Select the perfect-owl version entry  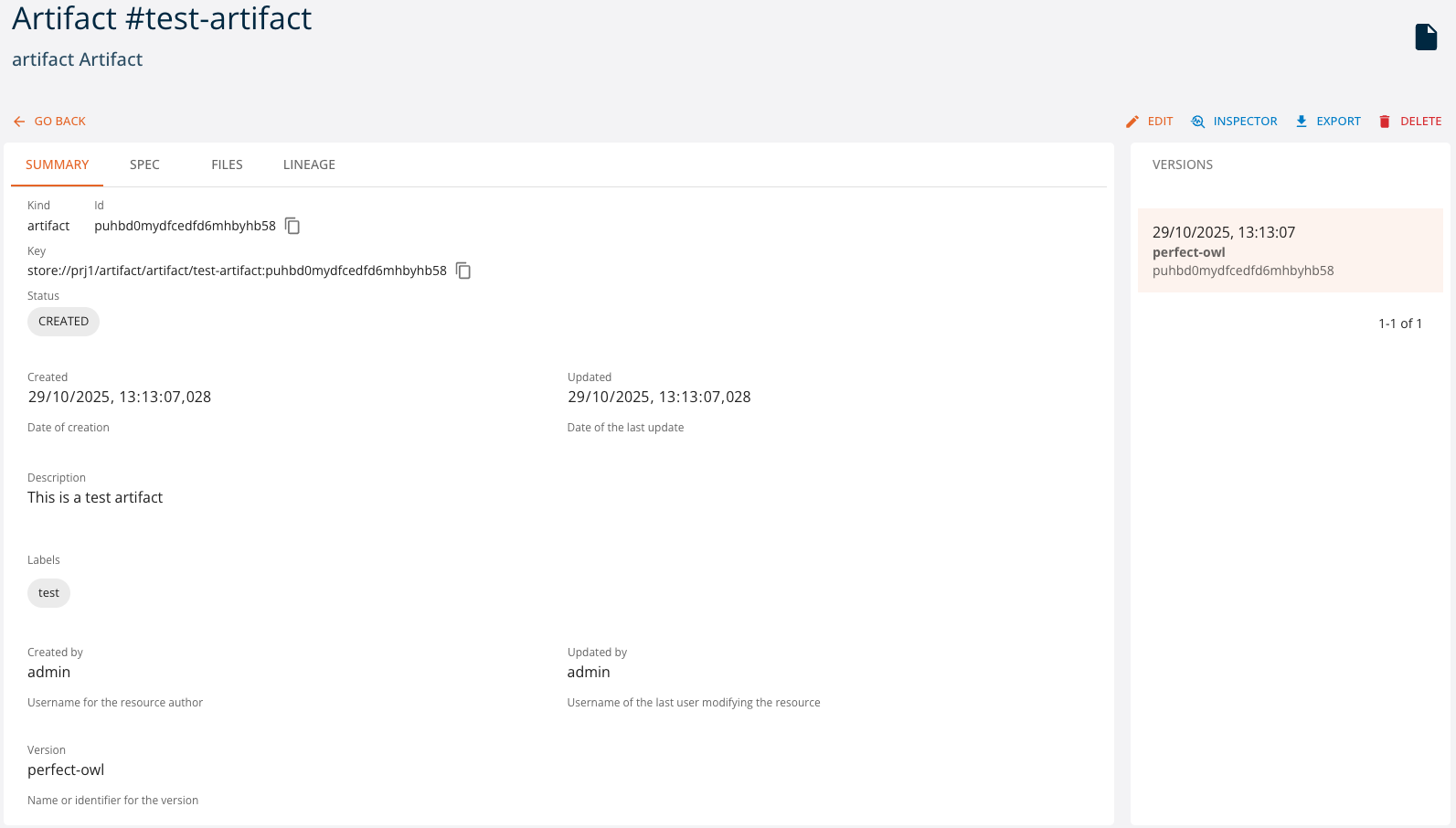coord(1289,251)
